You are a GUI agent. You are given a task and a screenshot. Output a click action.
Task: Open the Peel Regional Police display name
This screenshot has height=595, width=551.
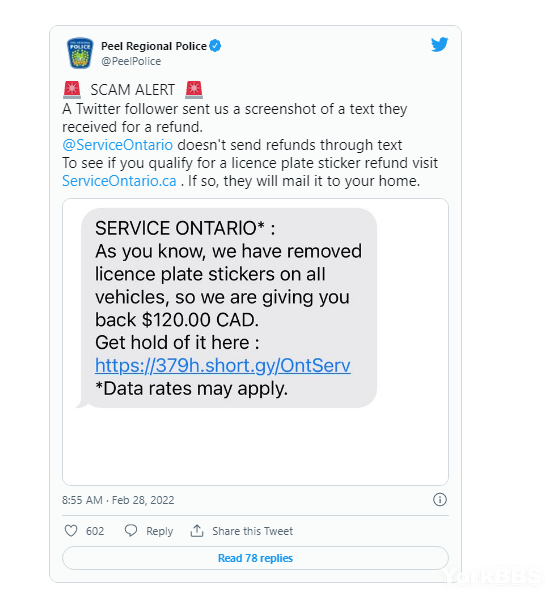[154, 46]
